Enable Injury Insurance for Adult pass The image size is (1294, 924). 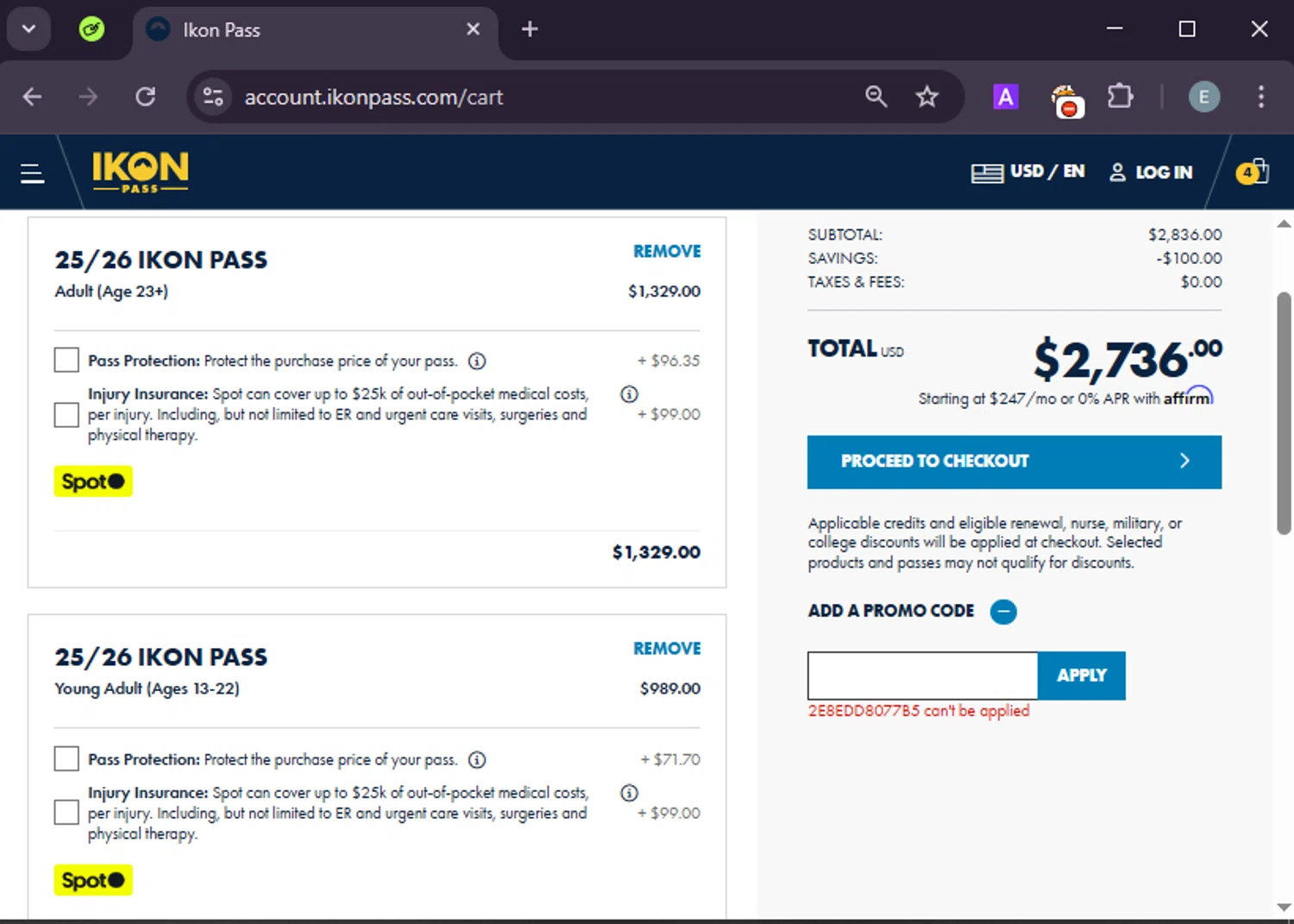66,414
